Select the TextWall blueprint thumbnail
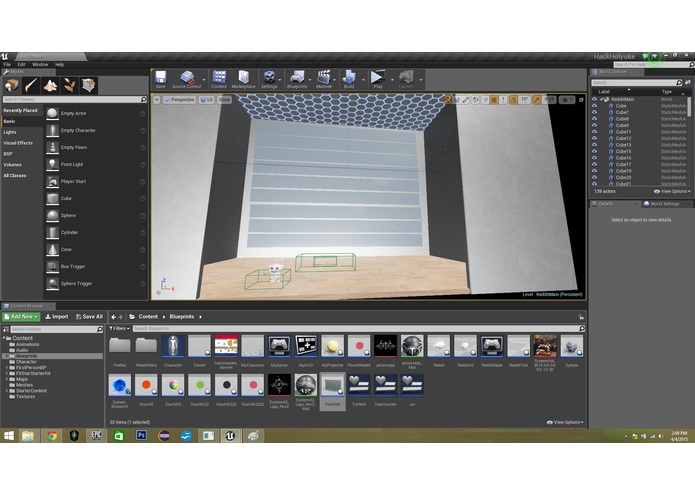695x494 pixels. [x=332, y=391]
